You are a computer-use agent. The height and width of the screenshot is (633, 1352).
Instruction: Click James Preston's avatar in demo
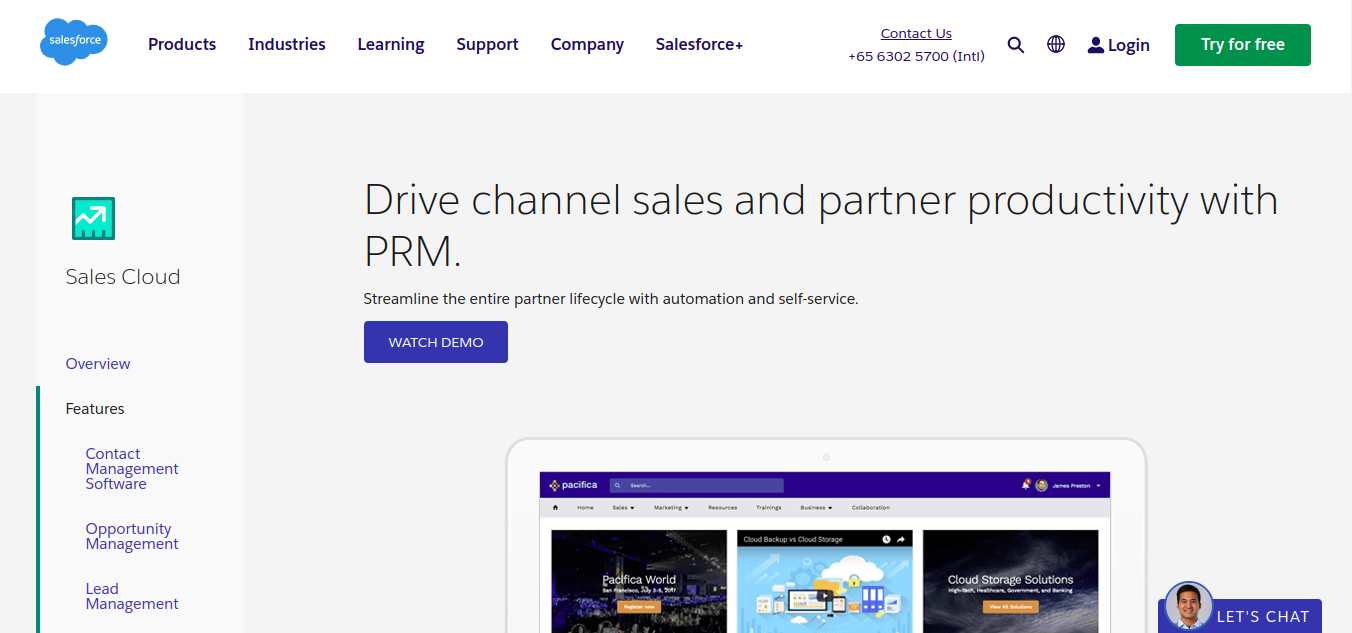click(x=1041, y=485)
